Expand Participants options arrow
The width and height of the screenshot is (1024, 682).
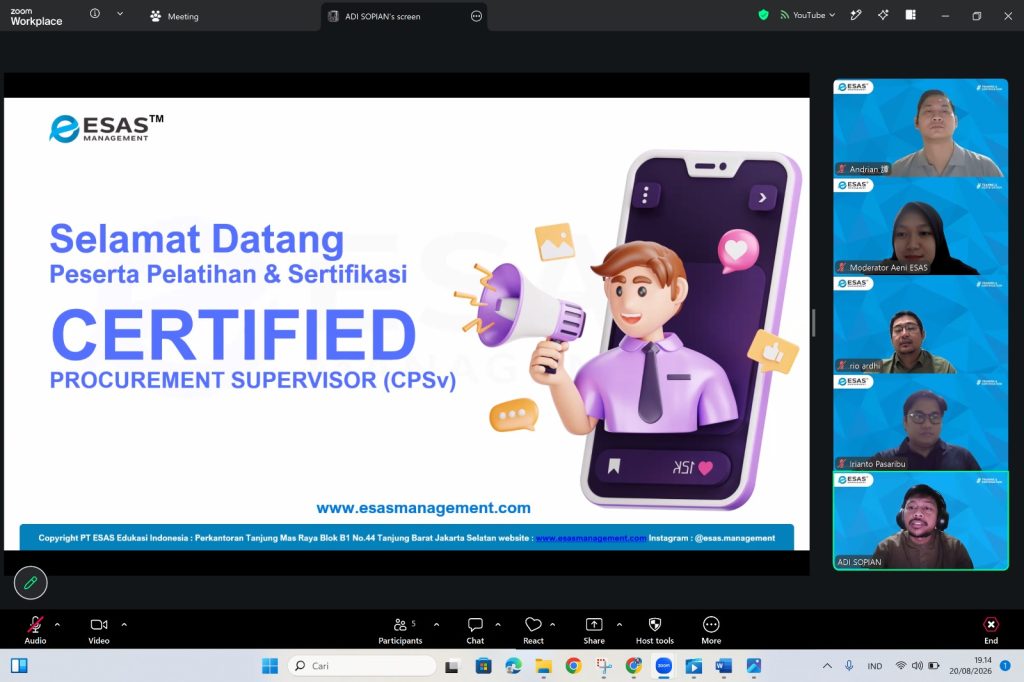coord(436,625)
